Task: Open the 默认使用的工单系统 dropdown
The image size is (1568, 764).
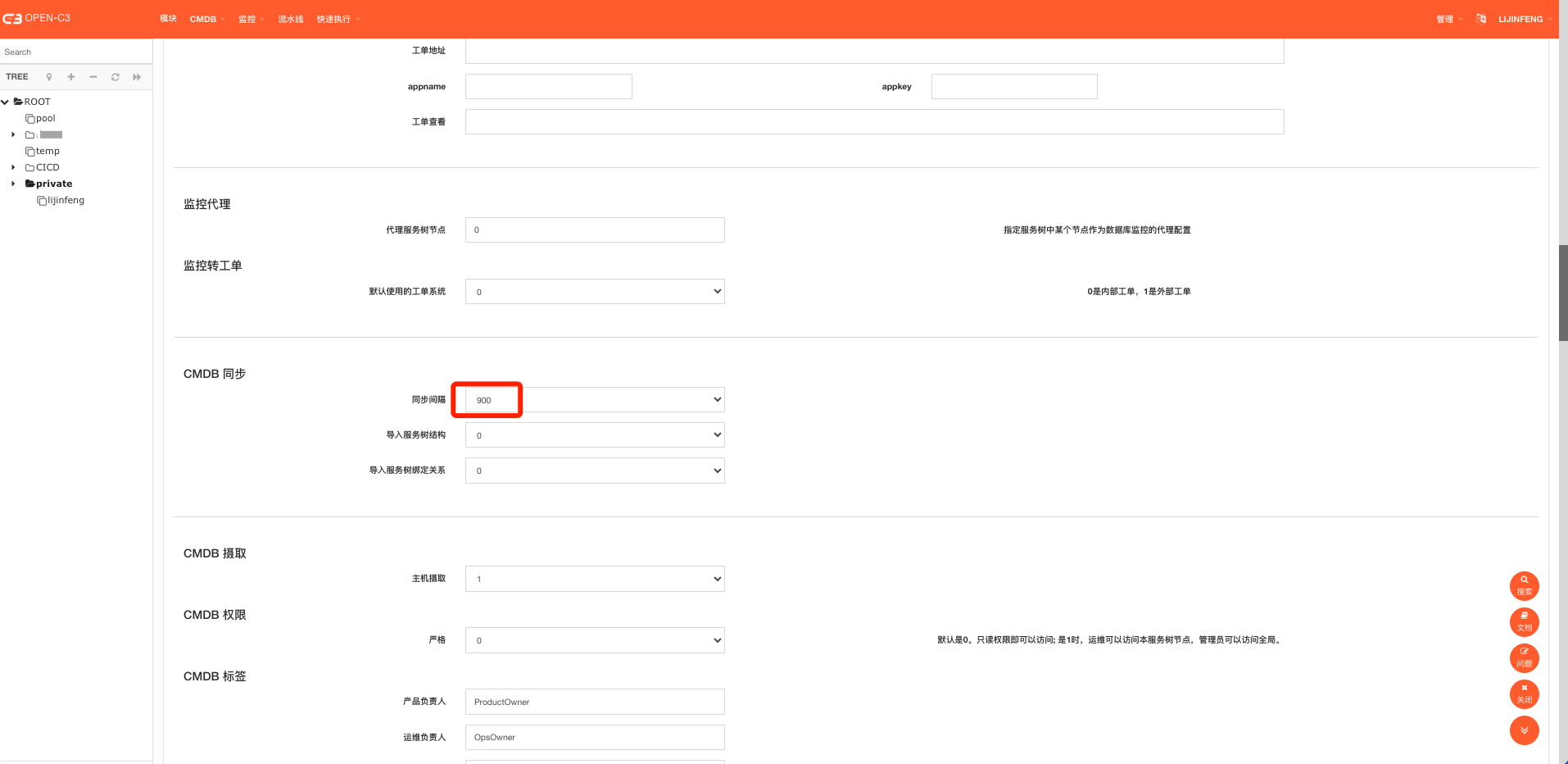Action: (595, 291)
